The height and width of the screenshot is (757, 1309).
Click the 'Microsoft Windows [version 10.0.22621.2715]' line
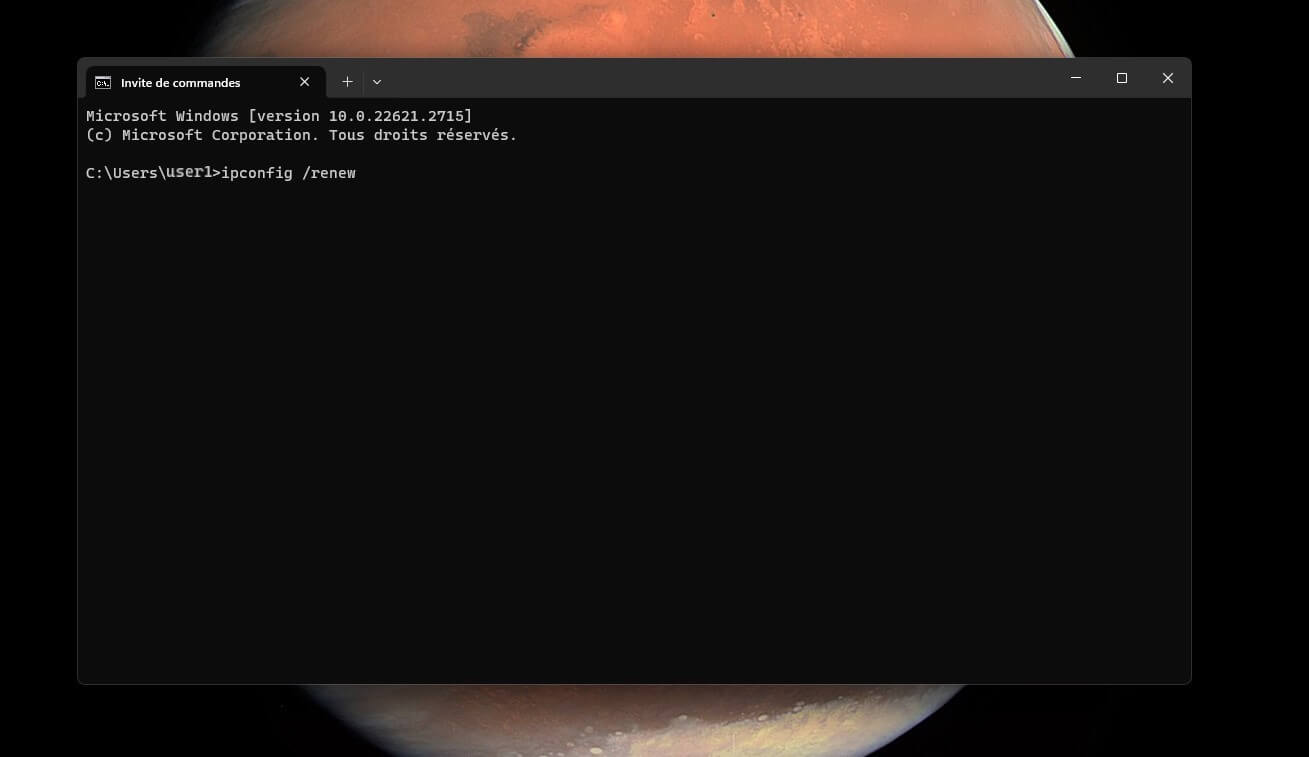coord(279,116)
